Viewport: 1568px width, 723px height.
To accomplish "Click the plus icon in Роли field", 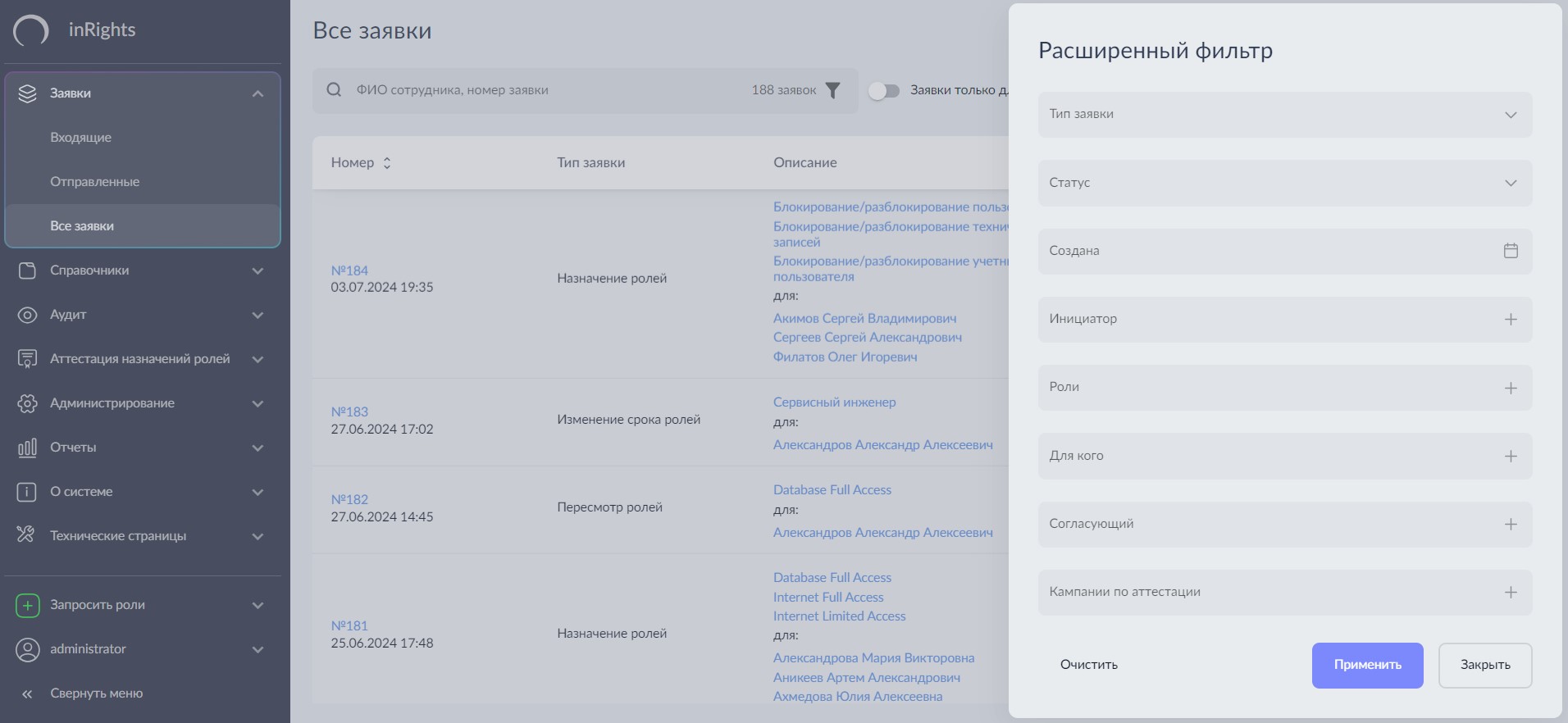I will [1511, 388].
